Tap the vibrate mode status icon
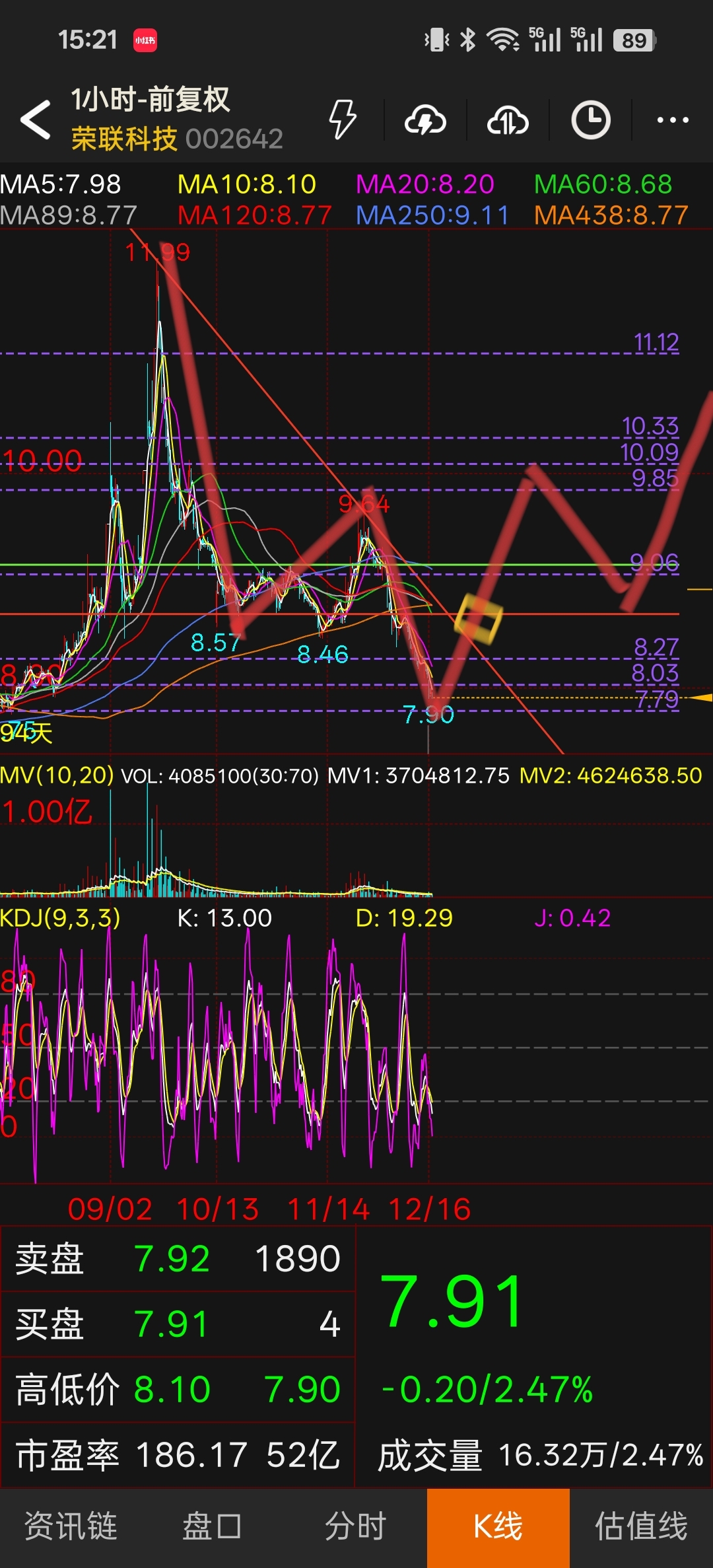The width and height of the screenshot is (713, 1568). pyautogui.click(x=436, y=40)
